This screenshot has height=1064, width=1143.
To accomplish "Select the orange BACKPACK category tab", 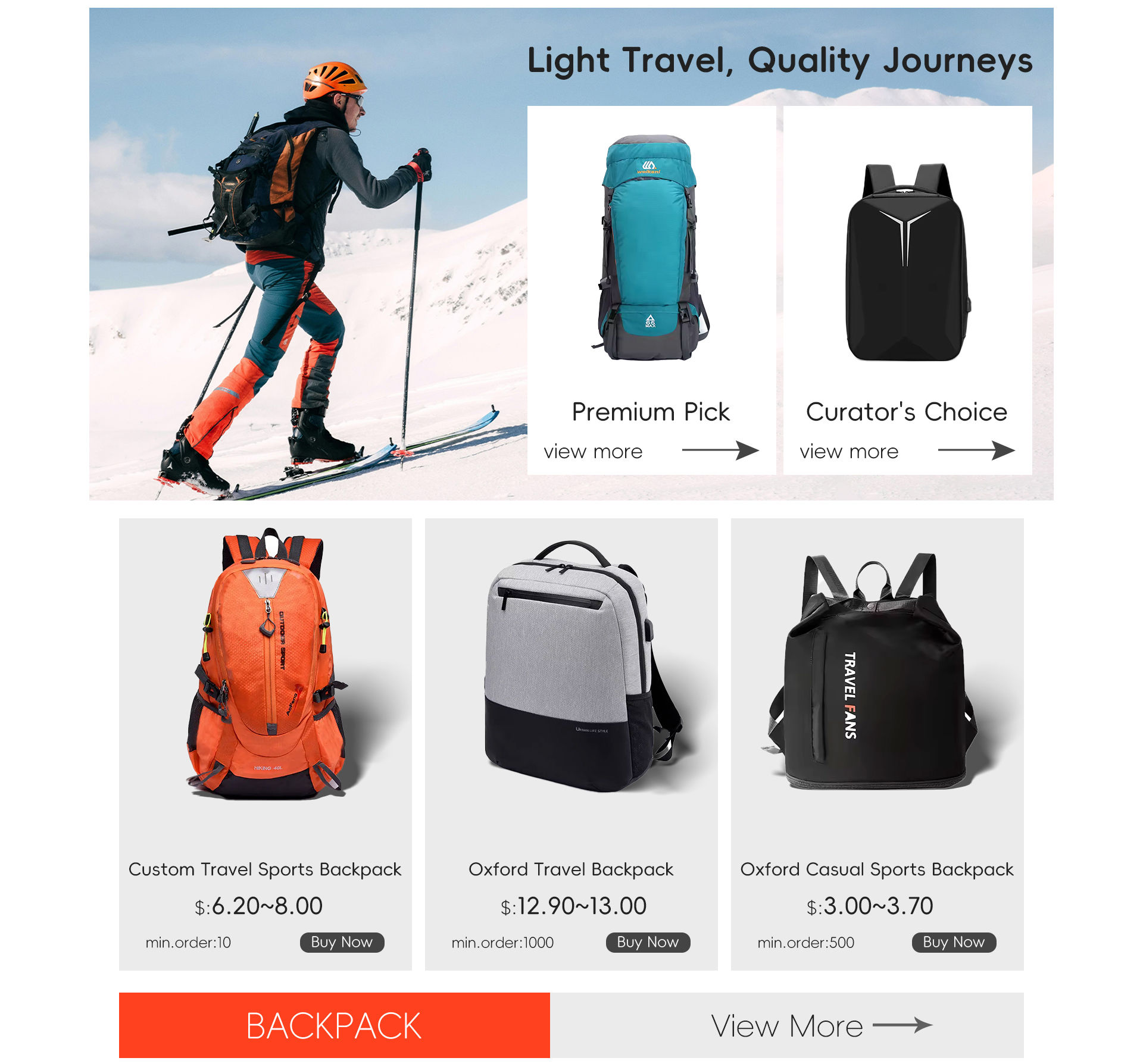I will (x=334, y=1025).
